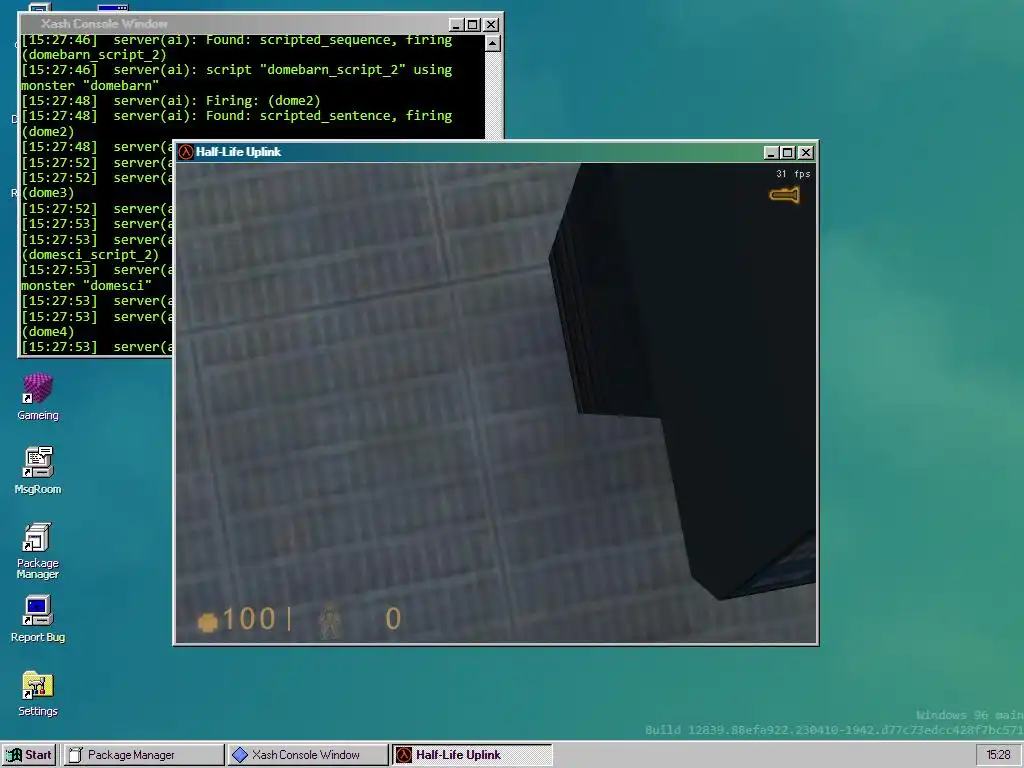1024x768 pixels.
Task: Select Half-Life Uplink taskbar button
Action: pos(472,755)
